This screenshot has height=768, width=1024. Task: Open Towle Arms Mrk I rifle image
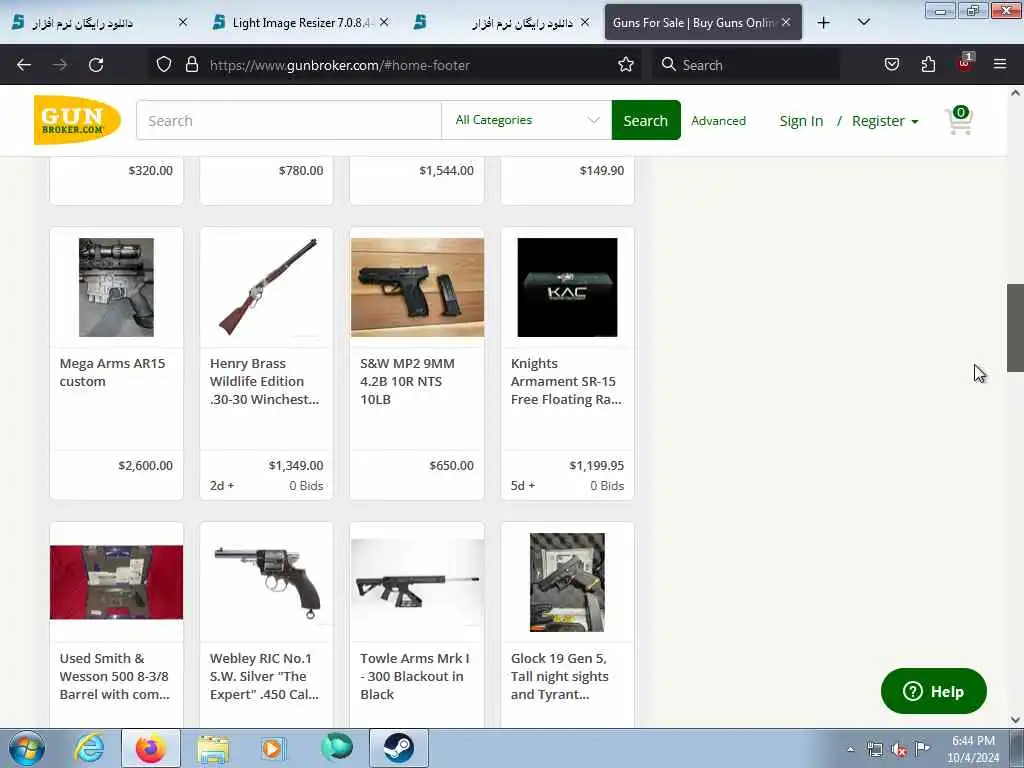tap(417, 583)
